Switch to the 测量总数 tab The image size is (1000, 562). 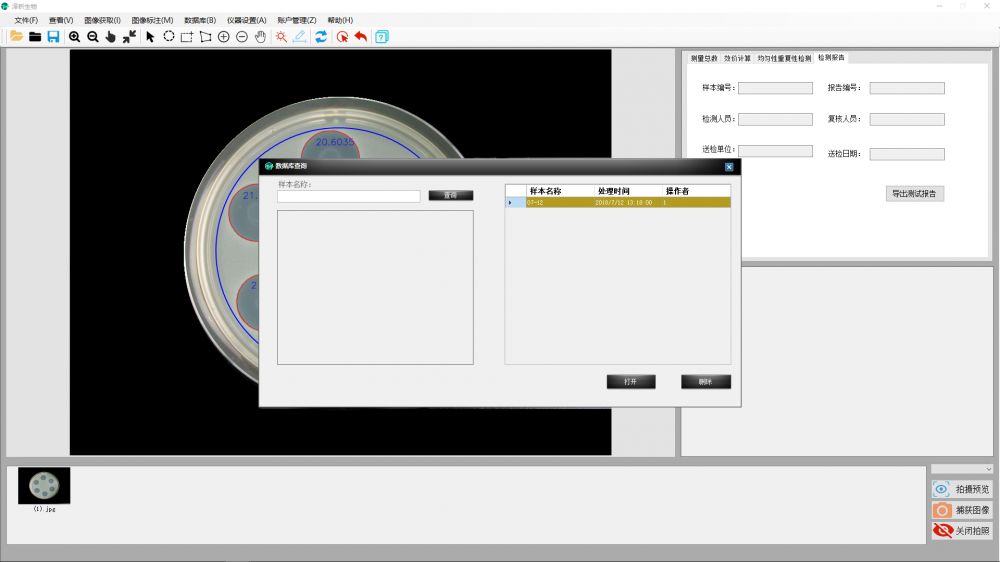tap(704, 58)
